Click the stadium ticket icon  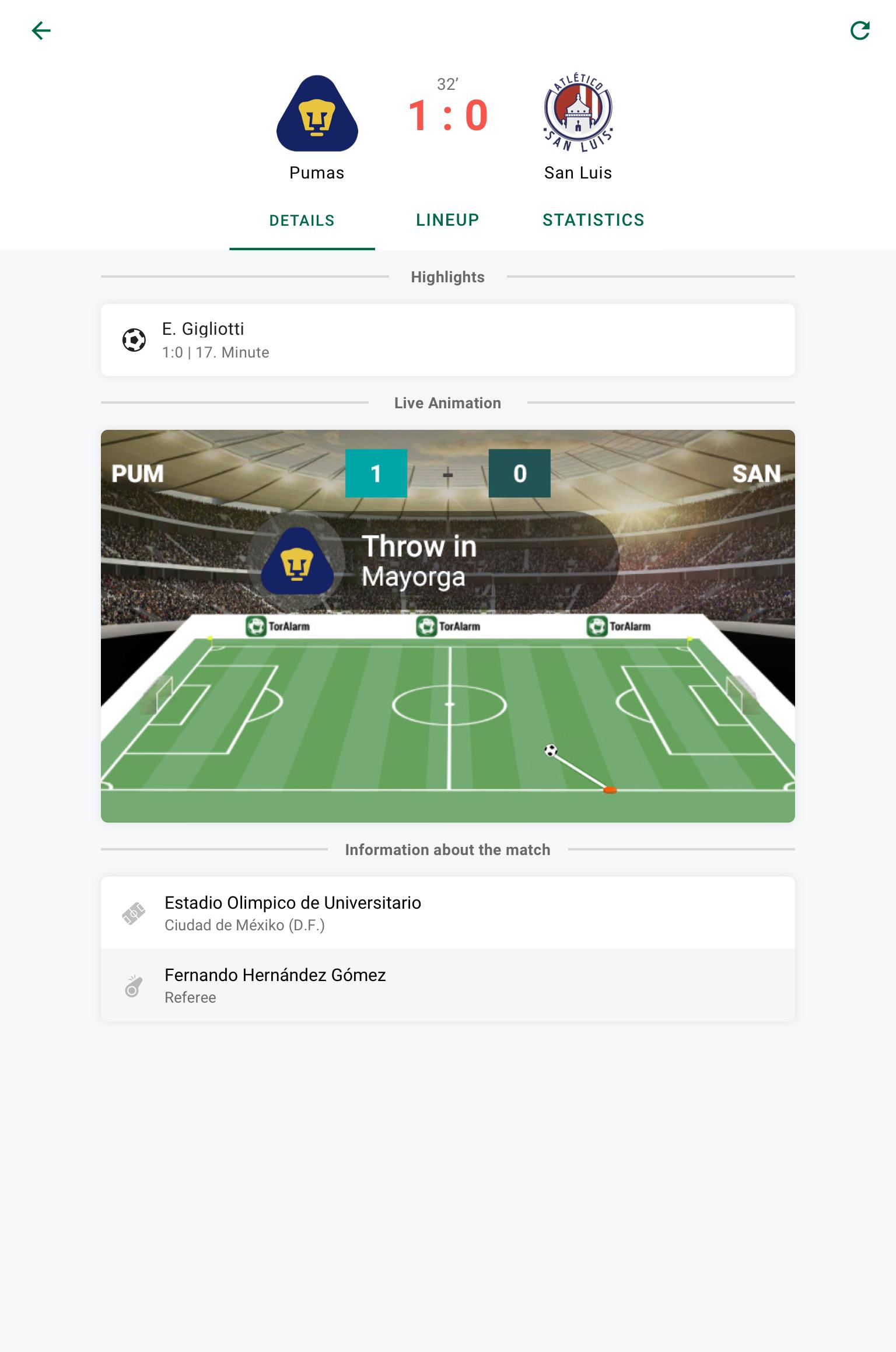[x=134, y=913]
